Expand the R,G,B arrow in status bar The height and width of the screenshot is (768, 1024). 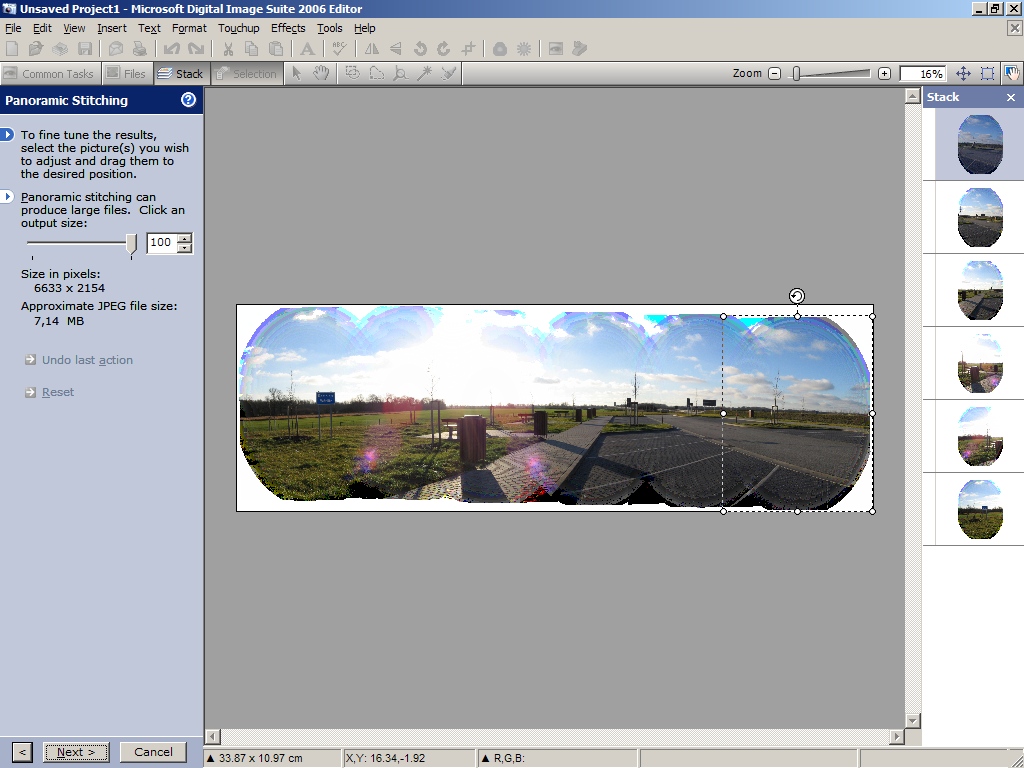click(485, 758)
